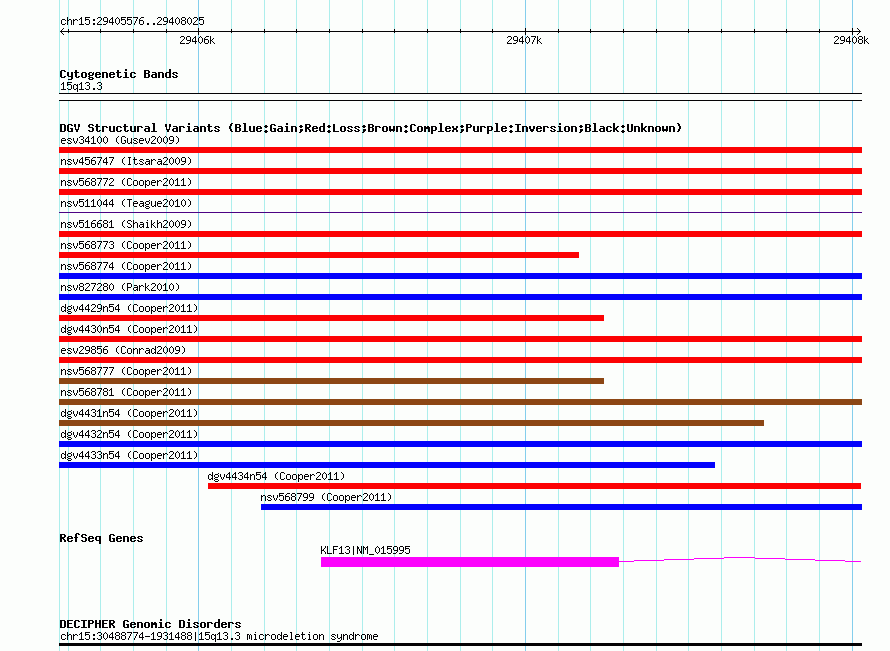Select the nsv568773 (Cooper2011) label
The height and width of the screenshot is (651, 890).
pyautogui.click(x=126, y=245)
